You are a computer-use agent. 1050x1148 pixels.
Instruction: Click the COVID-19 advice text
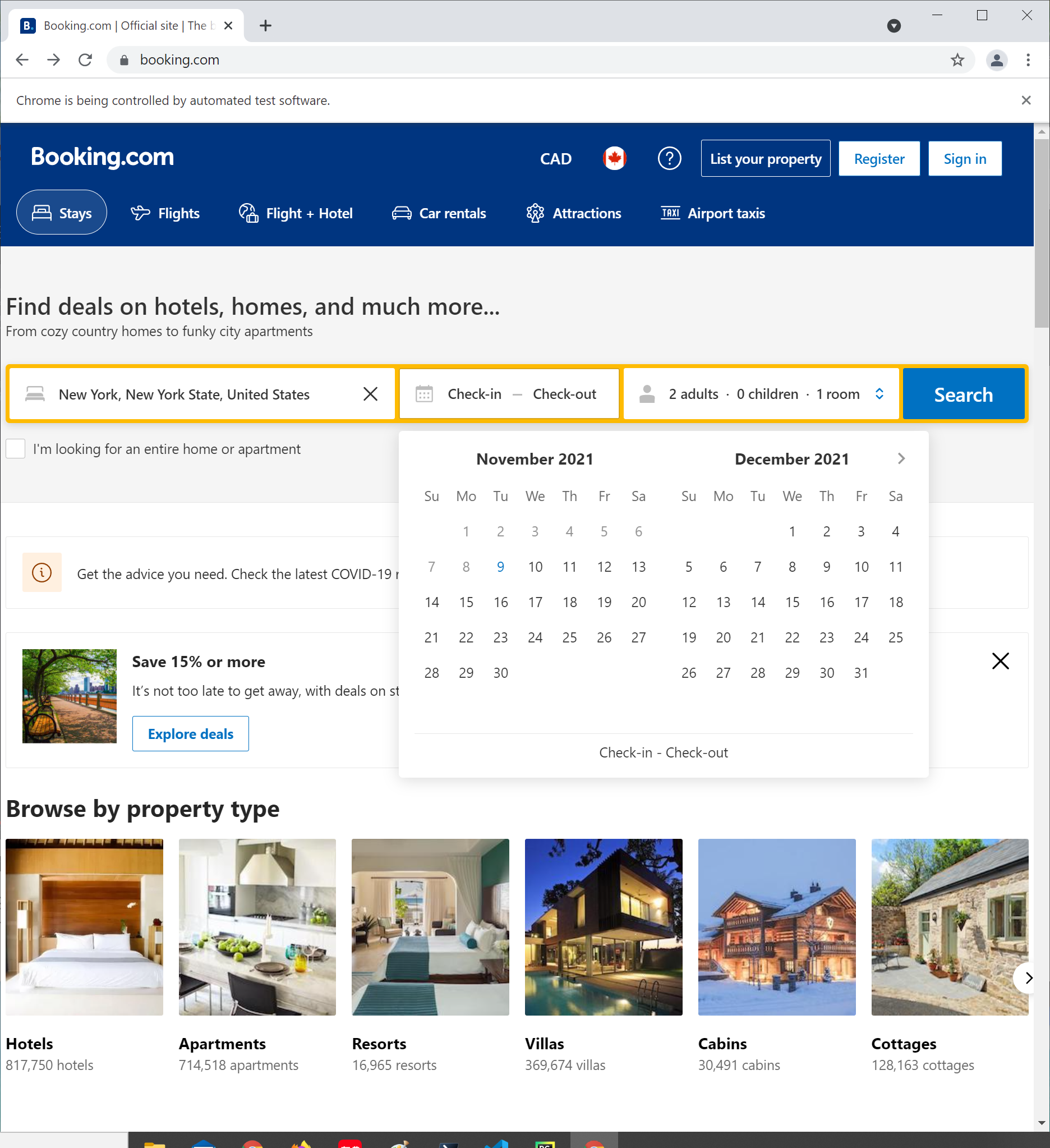tap(238, 574)
